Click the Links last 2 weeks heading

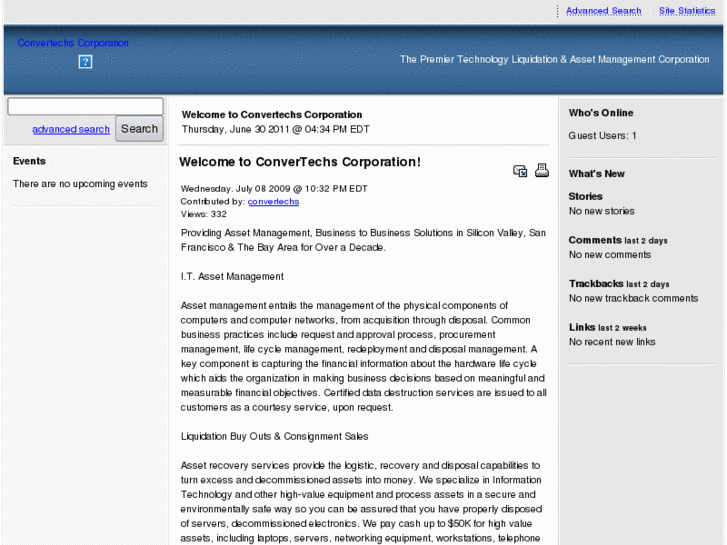click(607, 327)
